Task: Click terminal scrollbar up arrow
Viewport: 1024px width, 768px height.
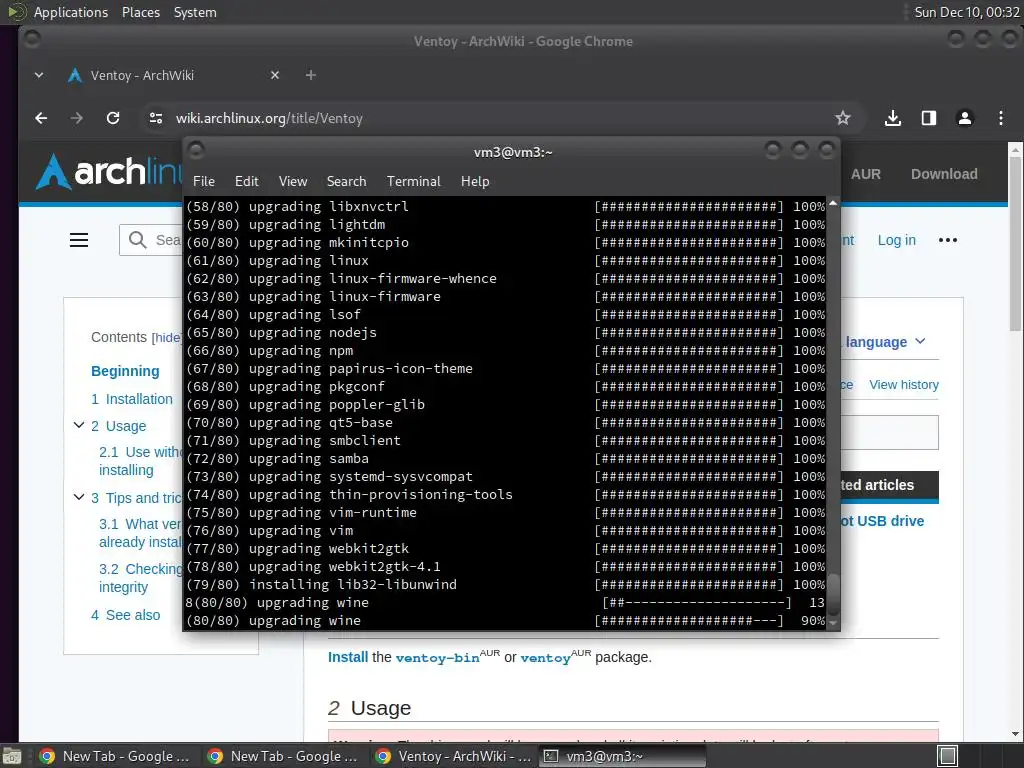Action: pyautogui.click(x=833, y=203)
